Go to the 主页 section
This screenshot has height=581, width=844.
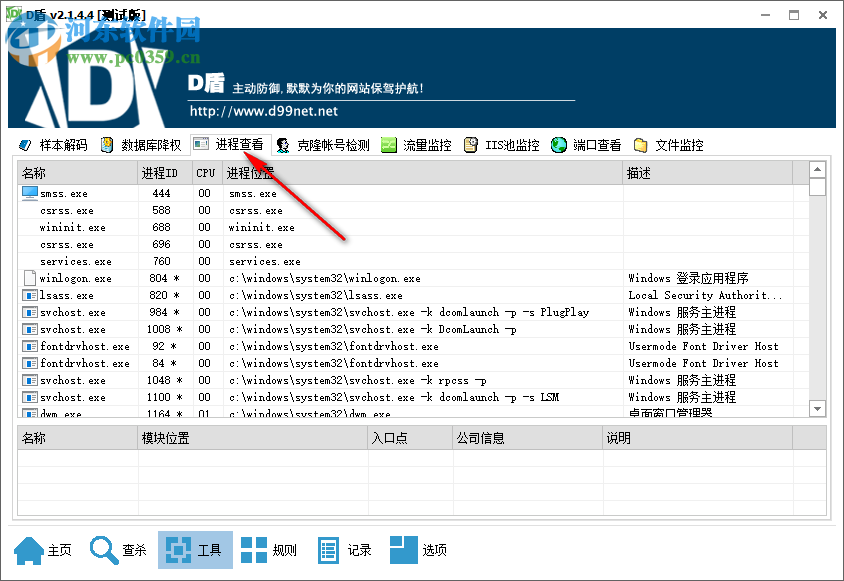[43, 550]
